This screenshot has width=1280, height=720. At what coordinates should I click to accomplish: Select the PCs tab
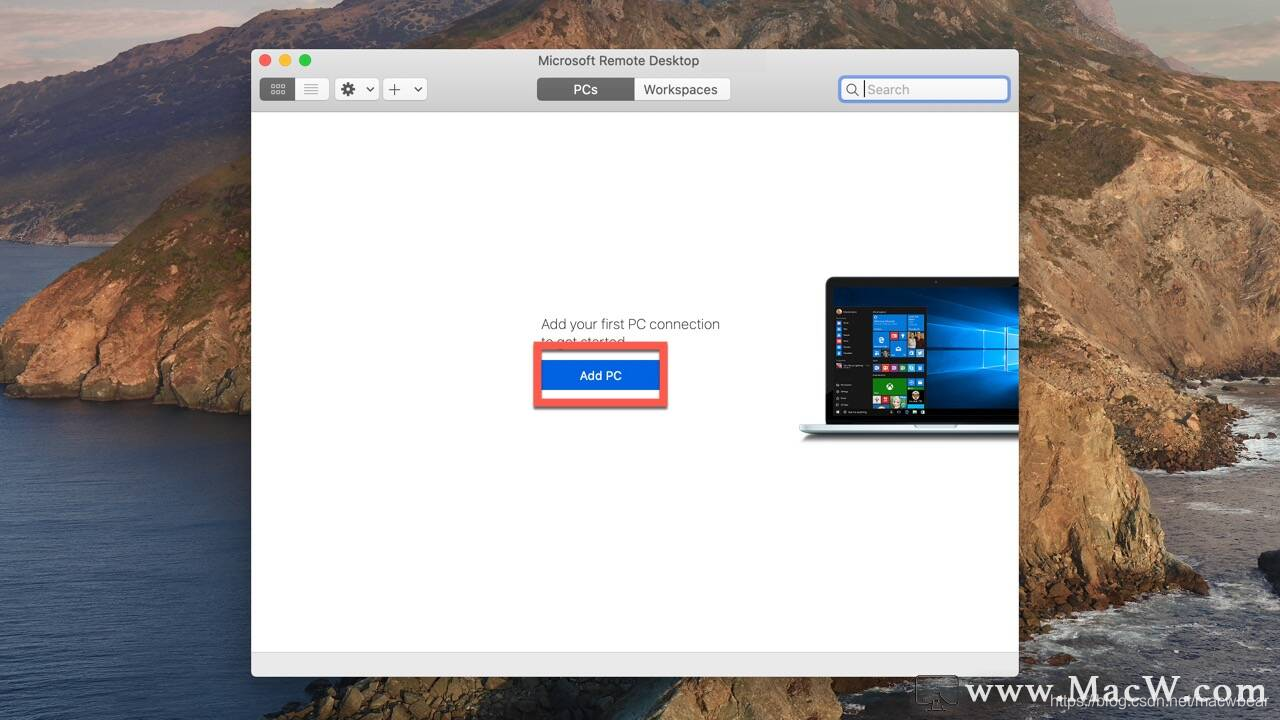585,89
